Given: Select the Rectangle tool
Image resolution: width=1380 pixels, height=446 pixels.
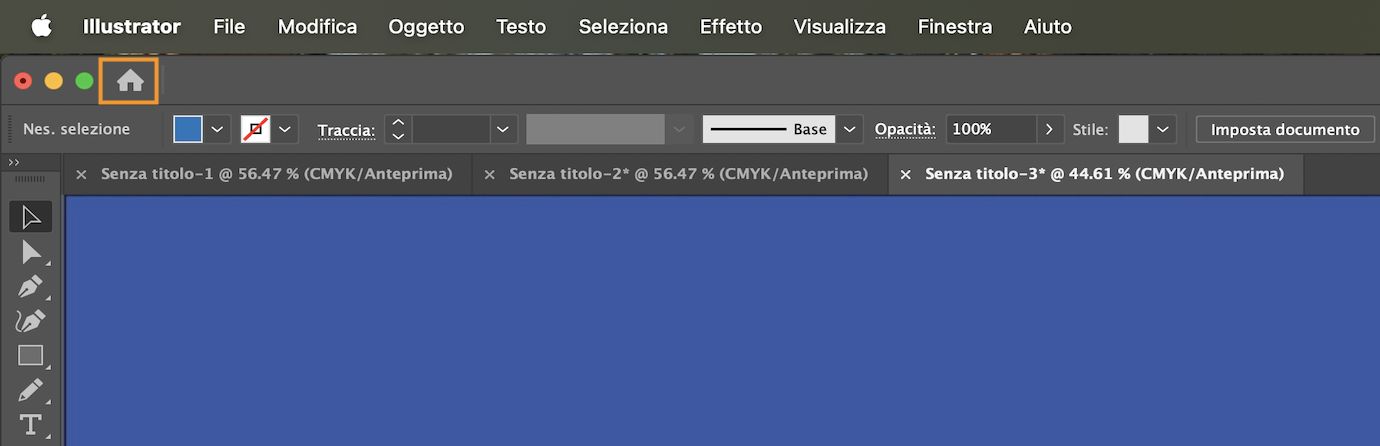Looking at the screenshot, I should [31, 355].
